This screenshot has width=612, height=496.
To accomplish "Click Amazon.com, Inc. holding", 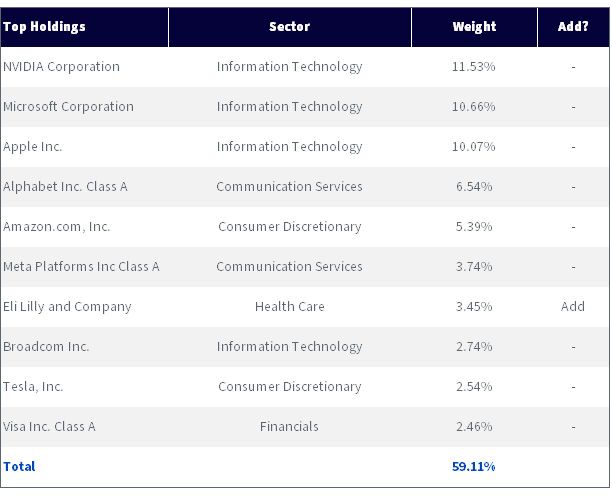I will pyautogui.click(x=57, y=227).
